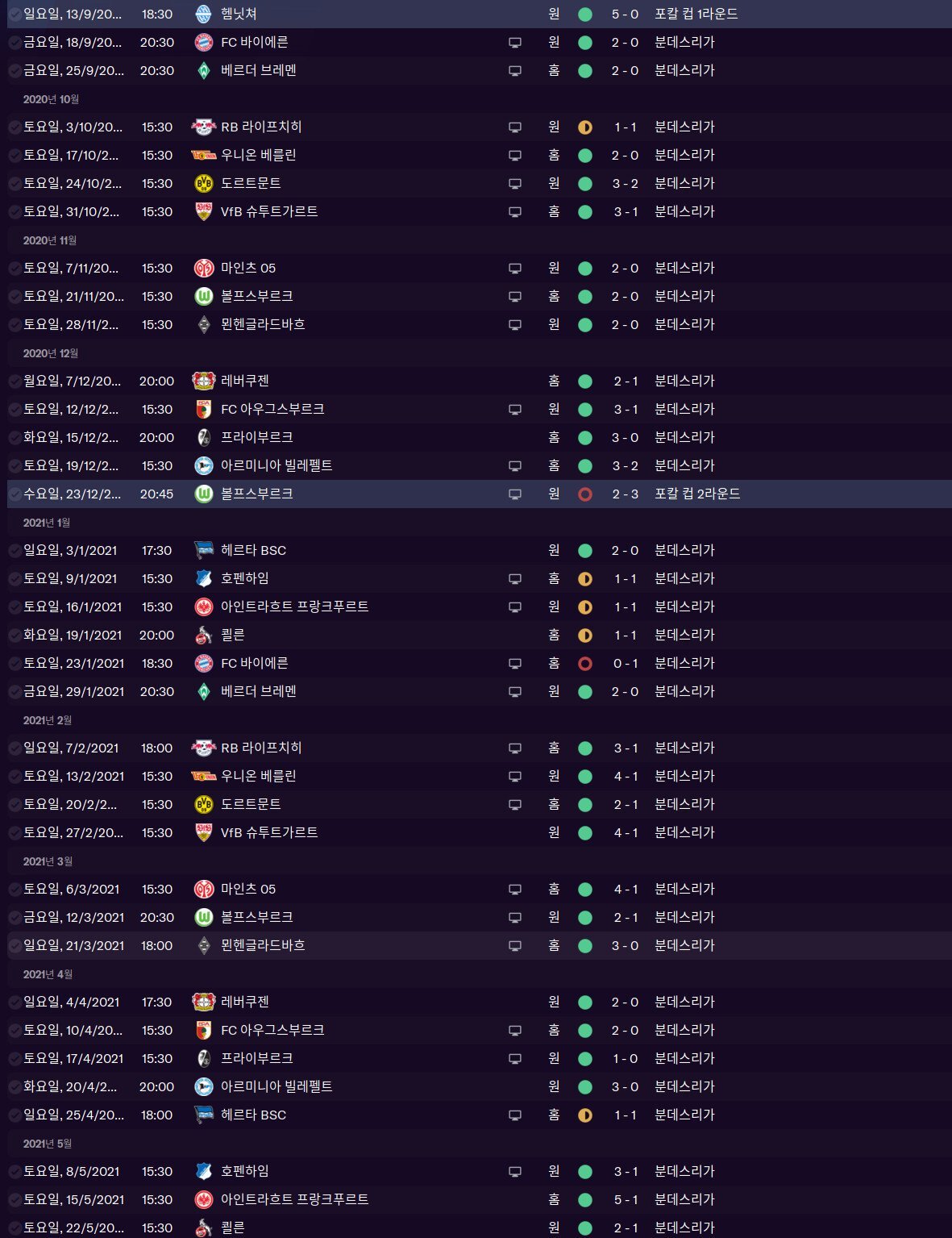Open 프라이부르크 from the 15/12 match row
The image size is (952, 1238).
(x=256, y=437)
